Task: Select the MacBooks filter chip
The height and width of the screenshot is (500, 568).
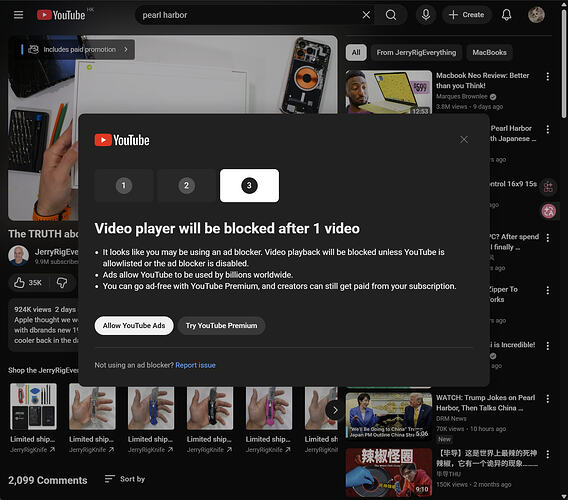Action: coord(489,53)
